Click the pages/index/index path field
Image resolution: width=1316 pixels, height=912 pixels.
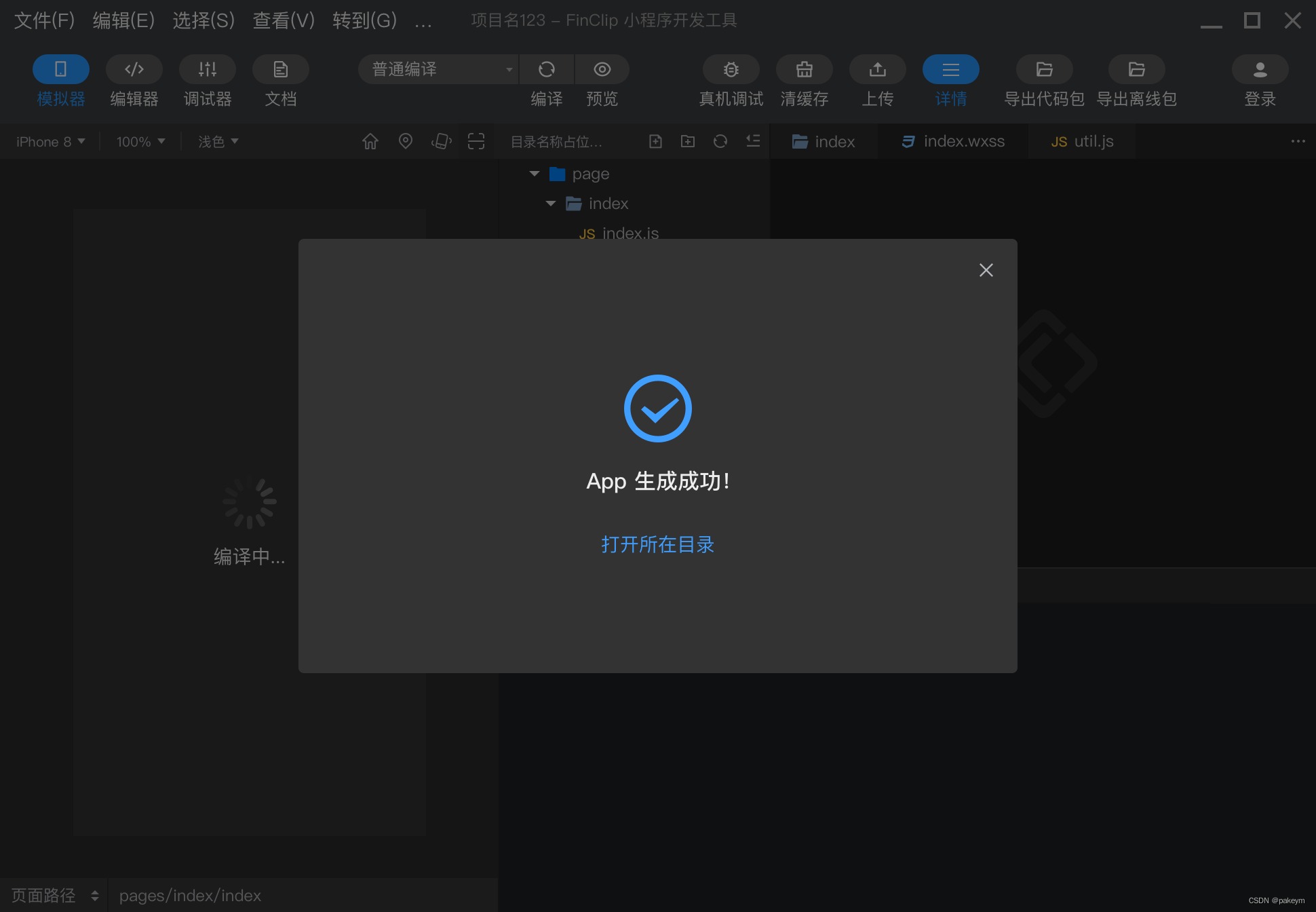(x=190, y=896)
